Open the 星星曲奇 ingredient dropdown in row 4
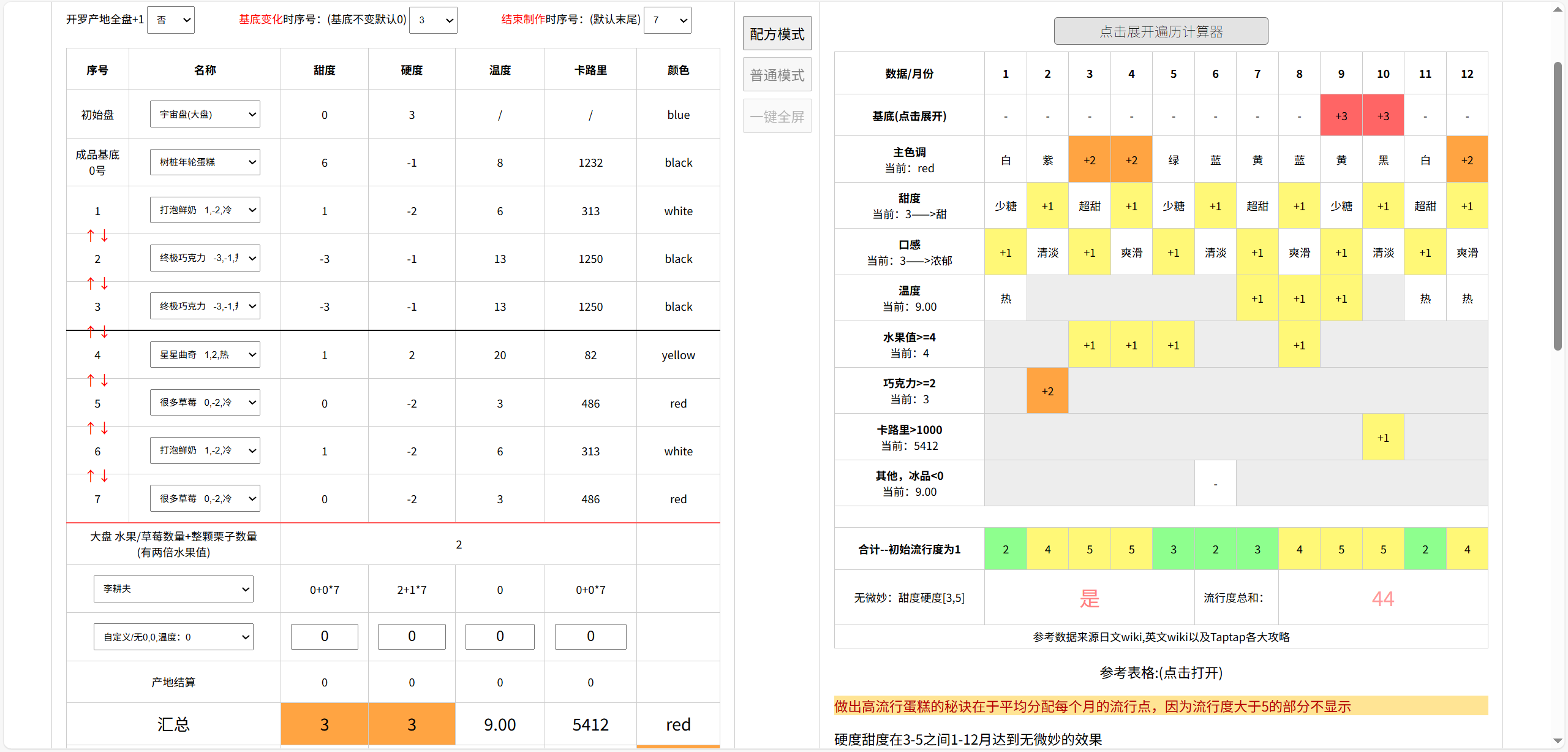 click(205, 355)
